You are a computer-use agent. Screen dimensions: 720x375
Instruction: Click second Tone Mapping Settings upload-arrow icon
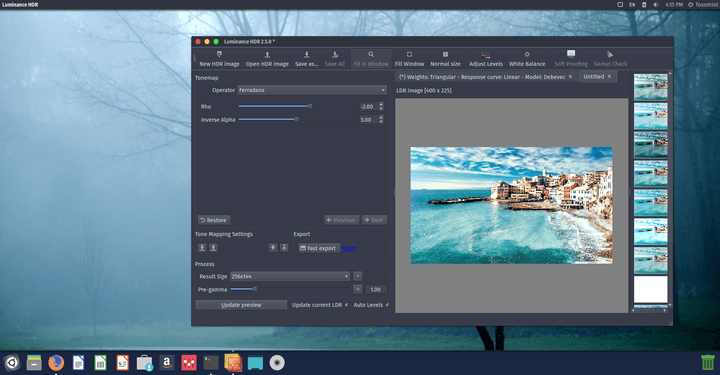pos(213,247)
